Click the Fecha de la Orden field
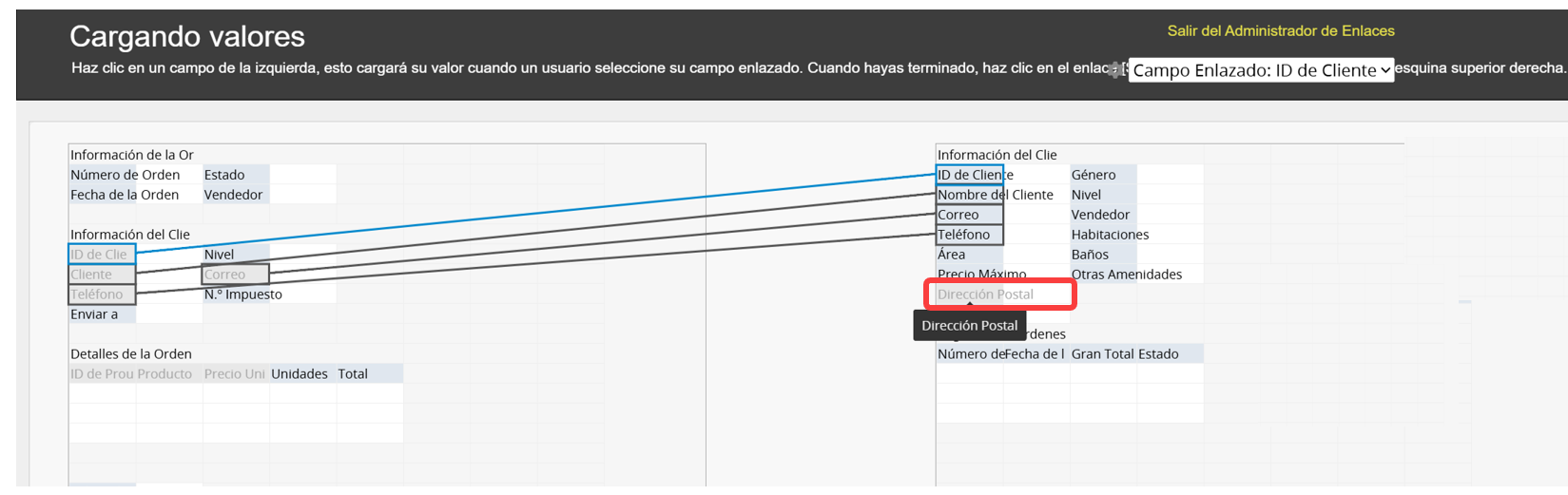This screenshot has width=1568, height=495. coord(125,195)
